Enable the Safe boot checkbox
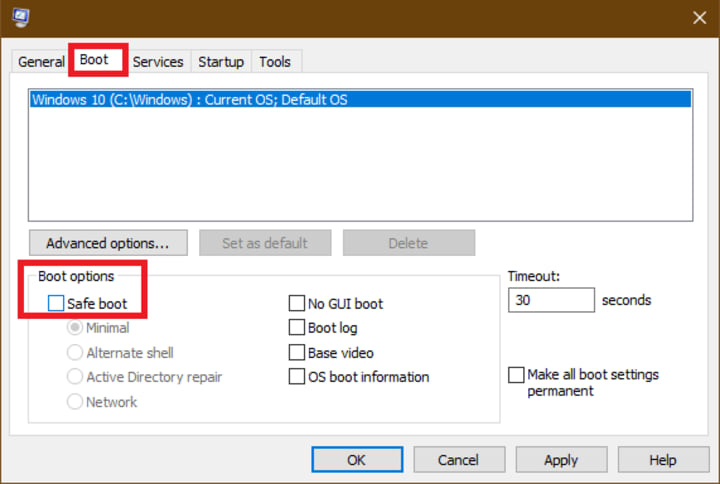This screenshot has height=484, width=720. pyautogui.click(x=56, y=304)
